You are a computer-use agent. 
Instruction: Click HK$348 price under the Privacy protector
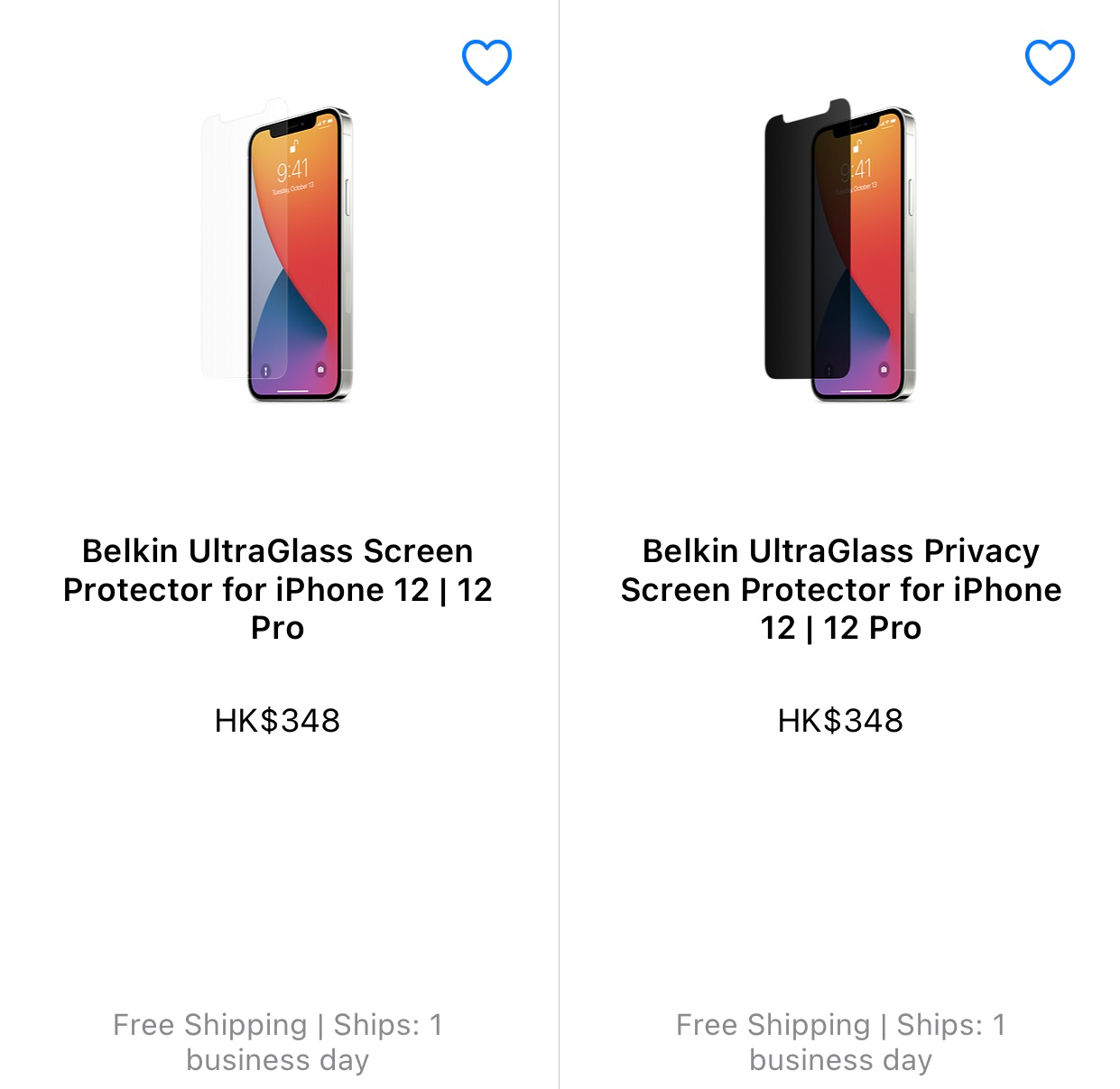click(840, 720)
